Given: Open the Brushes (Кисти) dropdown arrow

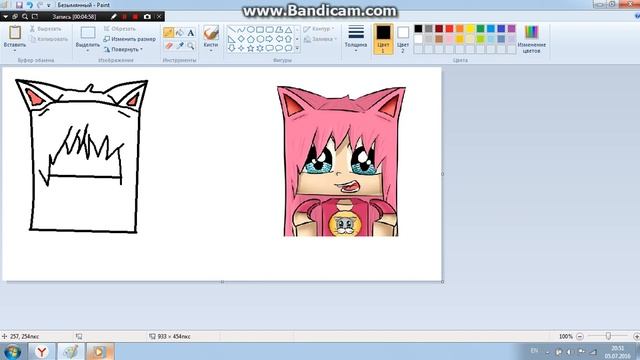Looking at the screenshot, I should point(211,50).
